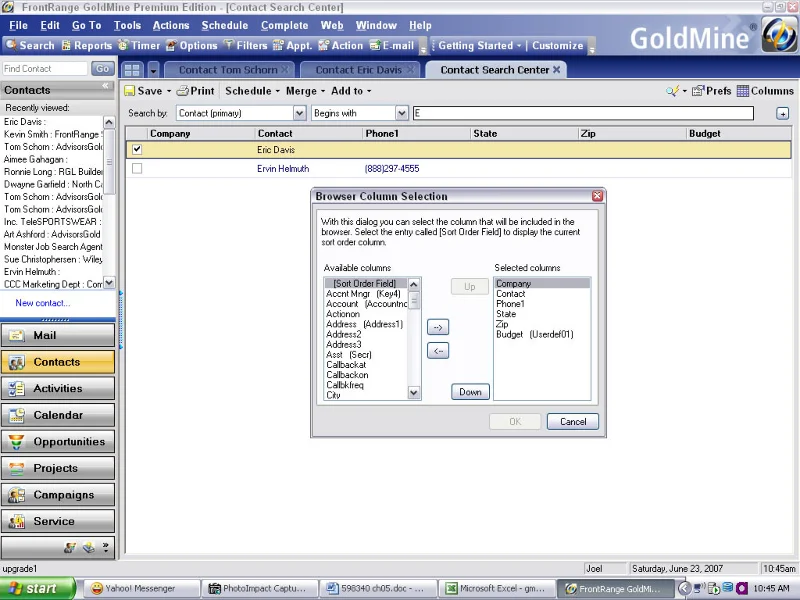Open the Tools menu
The image size is (800, 600).
tap(127, 25)
